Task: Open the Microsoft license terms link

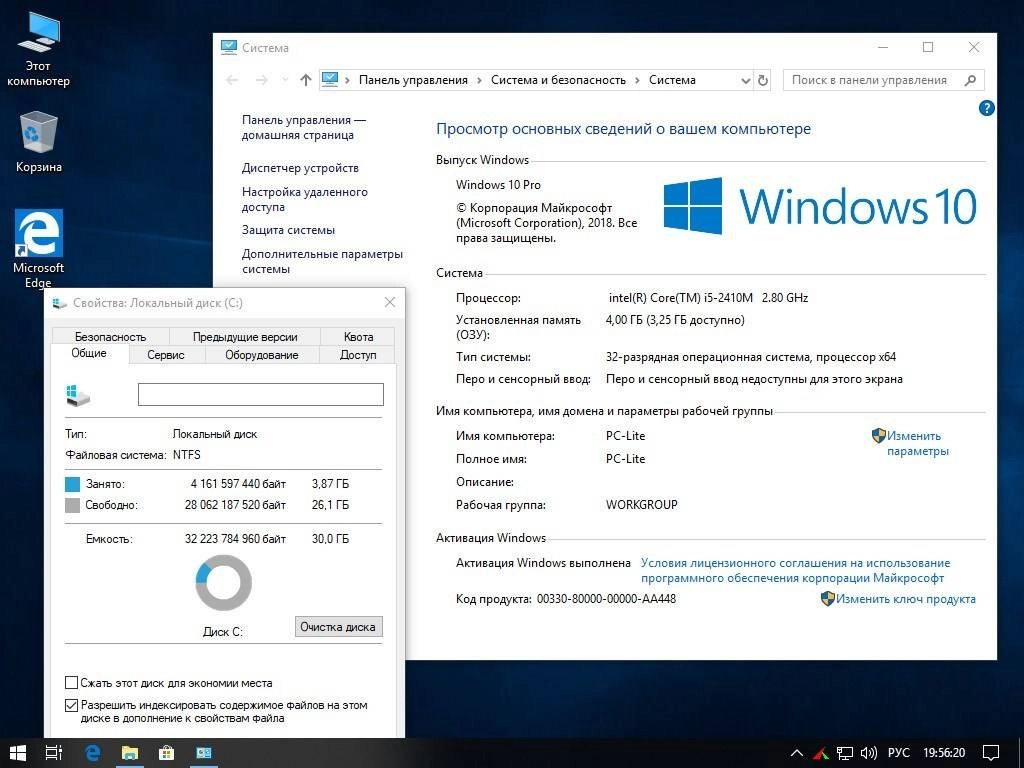Action: 795,570
